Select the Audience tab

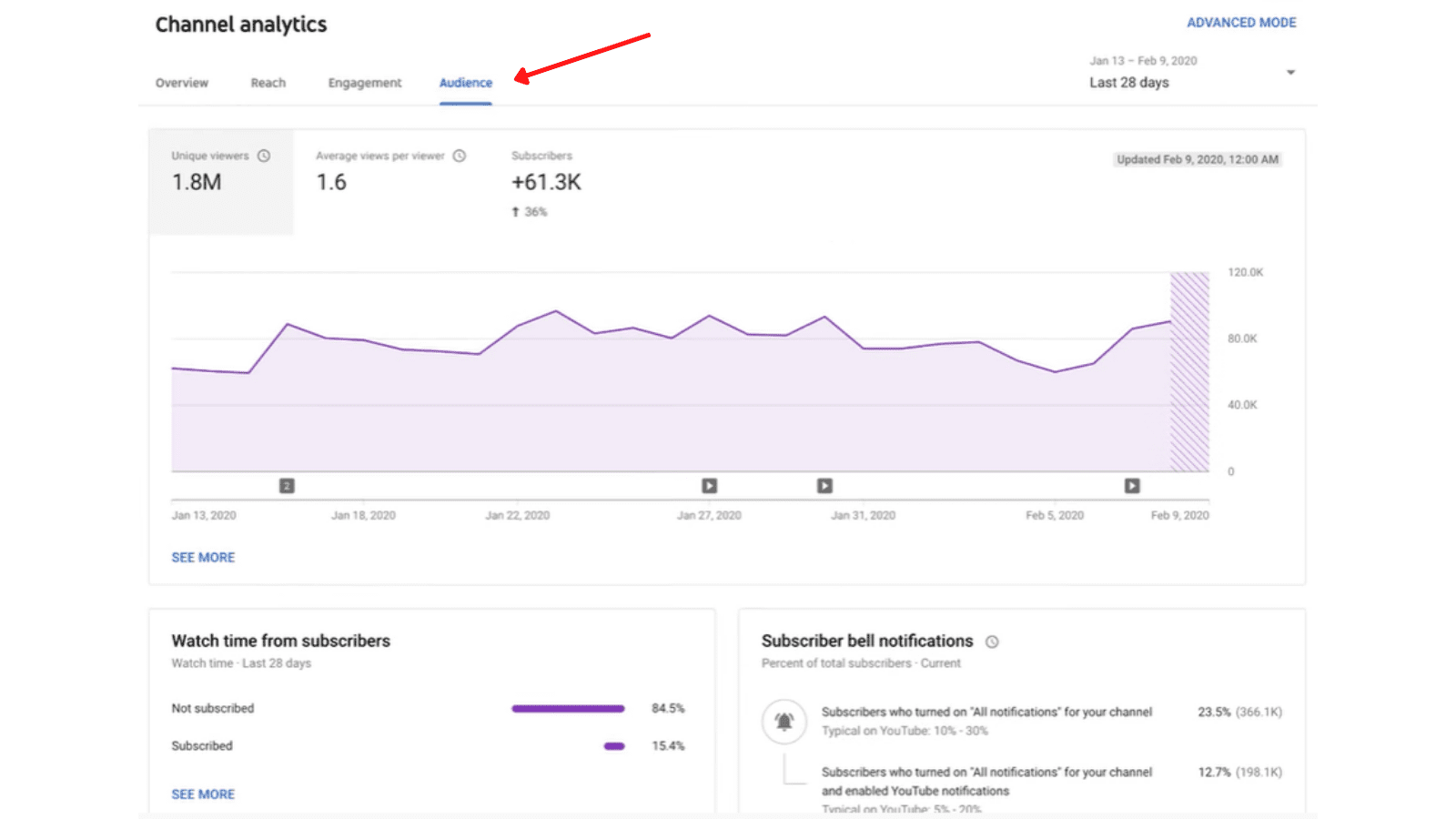(x=466, y=83)
